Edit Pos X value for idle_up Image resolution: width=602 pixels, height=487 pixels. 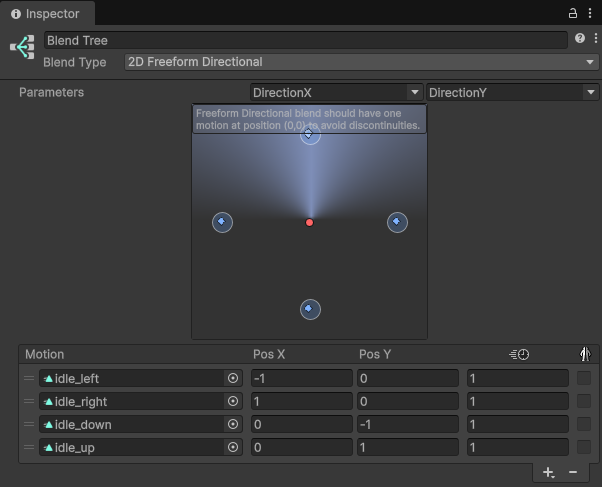pyautogui.click(x=302, y=447)
